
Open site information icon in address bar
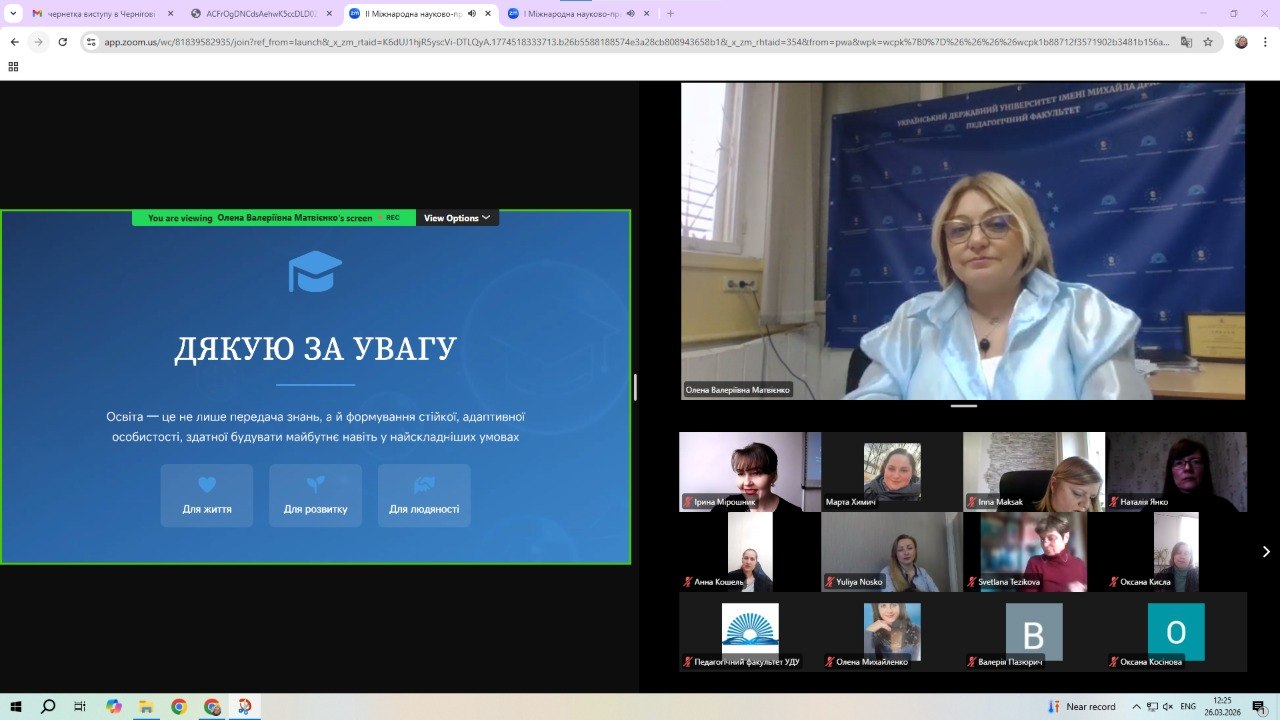pyautogui.click(x=91, y=42)
